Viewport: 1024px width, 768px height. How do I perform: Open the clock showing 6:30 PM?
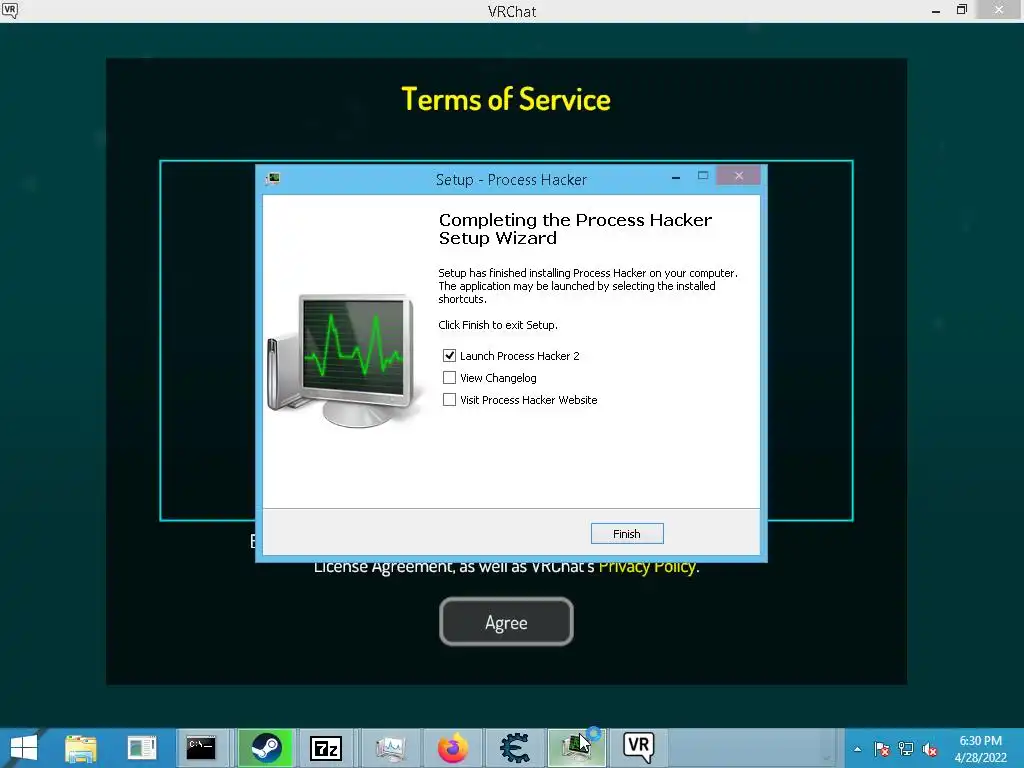pos(980,748)
